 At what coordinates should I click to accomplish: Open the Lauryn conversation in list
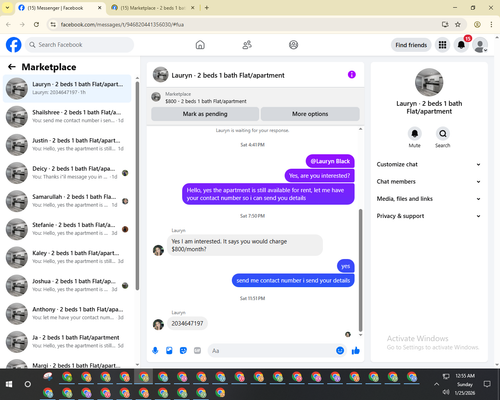point(67,88)
